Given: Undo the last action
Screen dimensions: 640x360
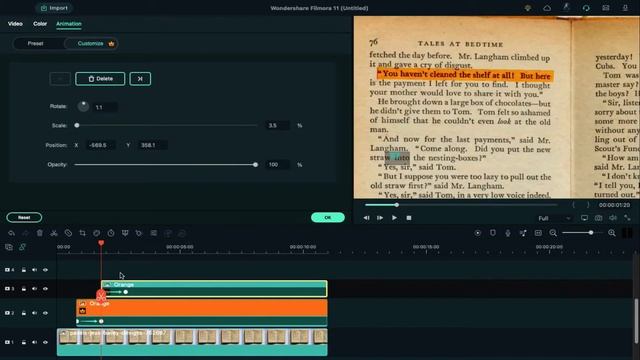Looking at the screenshot, I should tap(11, 233).
